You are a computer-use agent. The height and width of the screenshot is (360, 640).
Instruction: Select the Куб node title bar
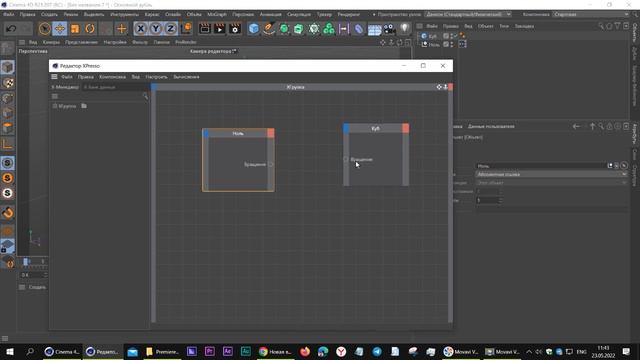click(x=375, y=128)
